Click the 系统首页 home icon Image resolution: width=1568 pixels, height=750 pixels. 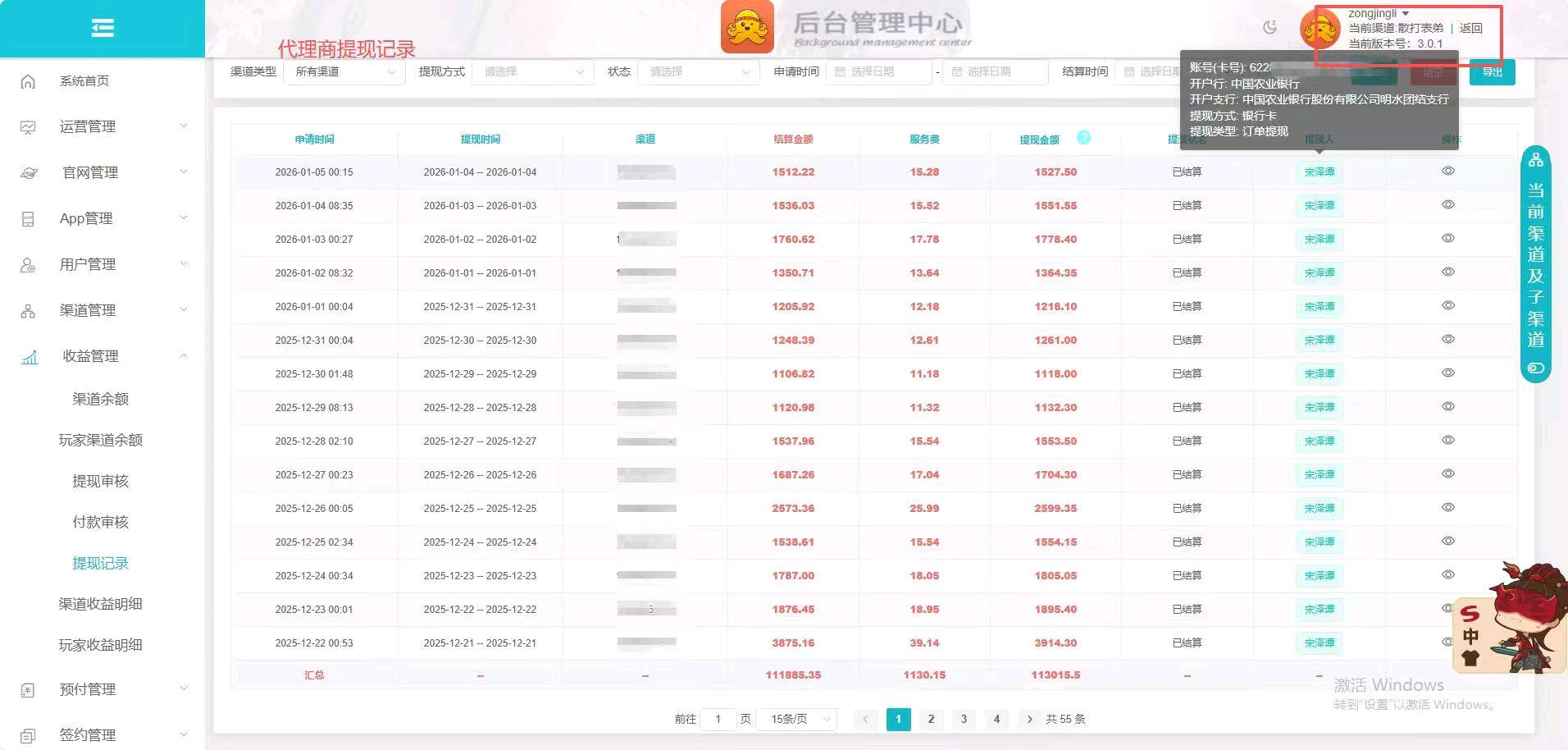click(28, 80)
